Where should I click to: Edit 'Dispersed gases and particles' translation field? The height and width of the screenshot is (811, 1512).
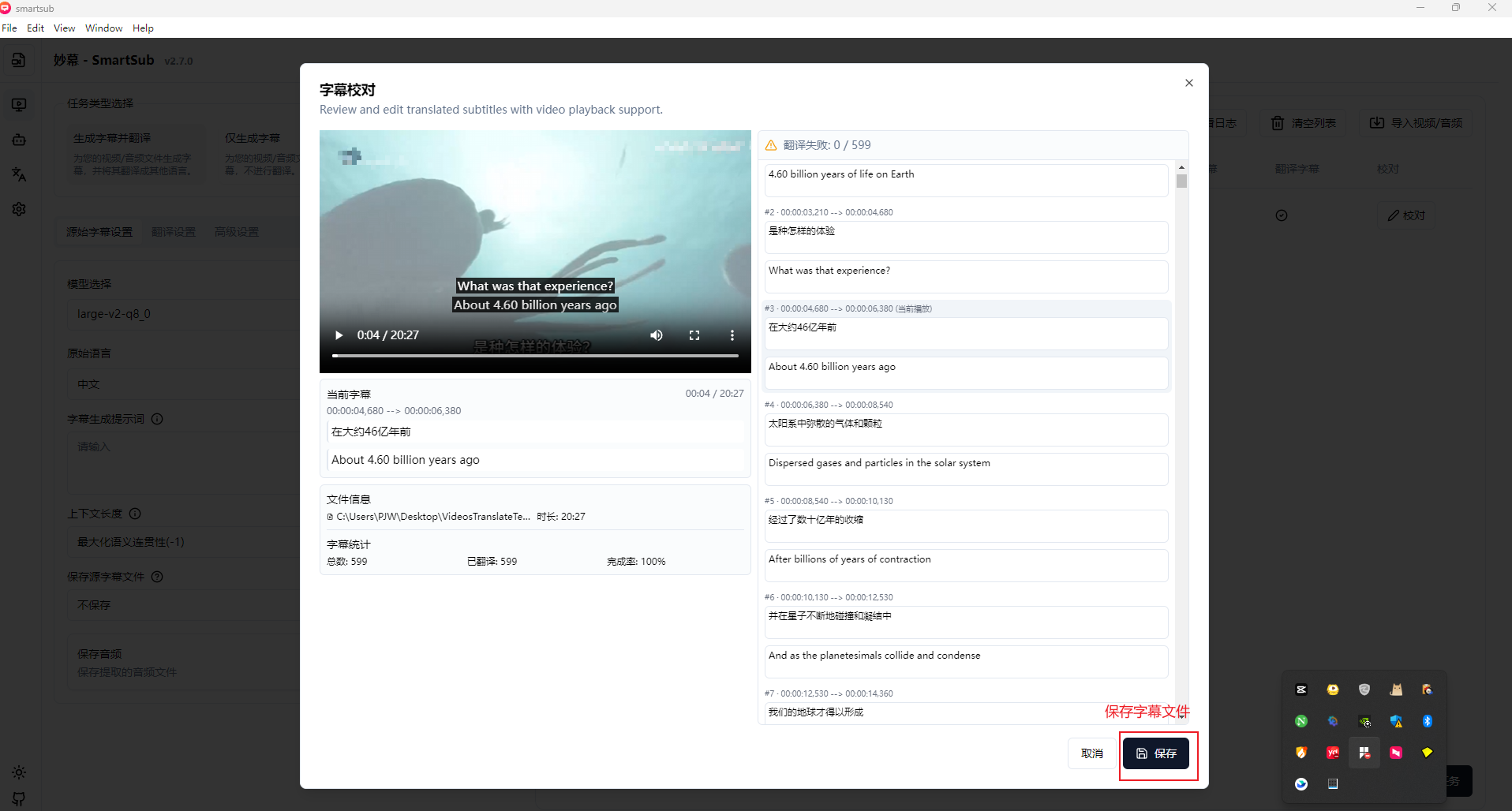[x=966, y=469]
